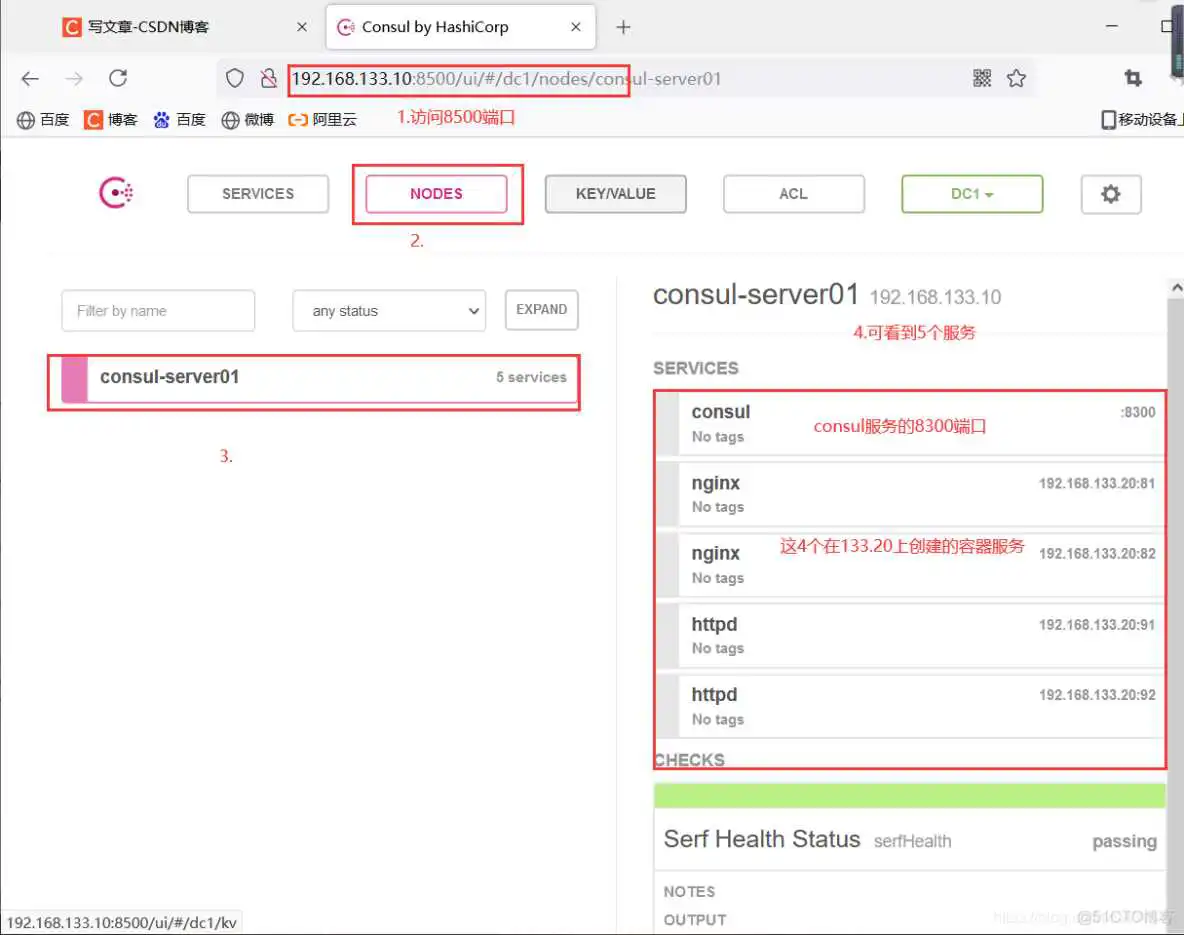Reload the current page
Image resolution: width=1184 pixels, height=935 pixels.
[117, 78]
